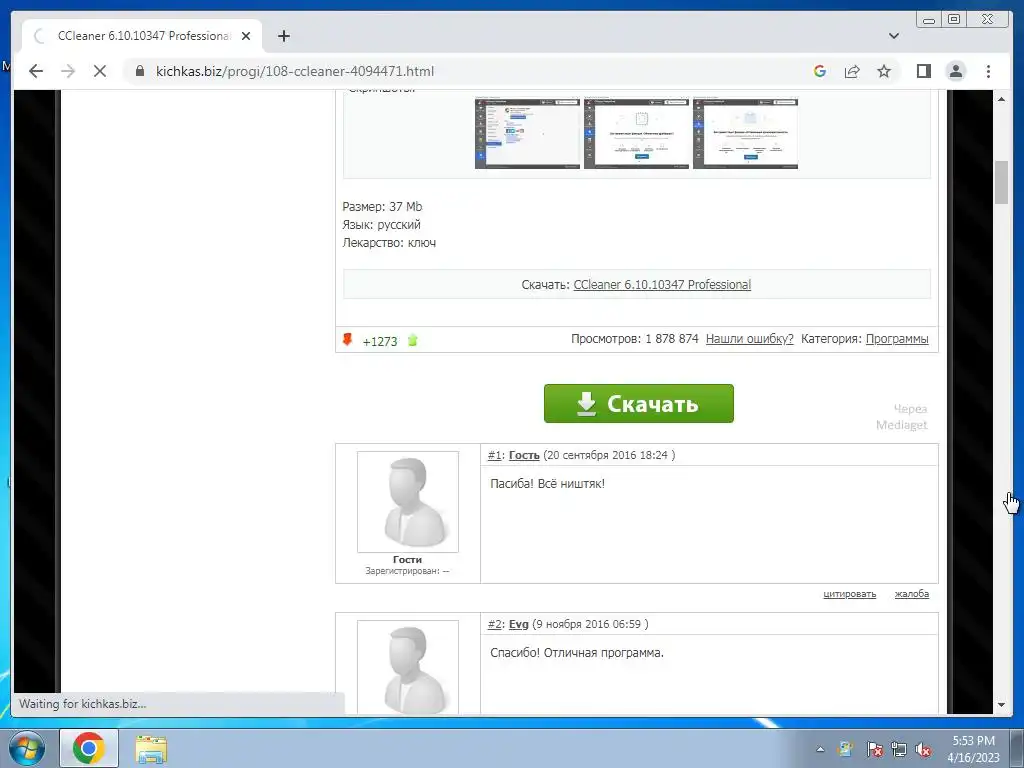Click the vertical scrollbar thumb
Screen dimensions: 1024x768
point(1001,183)
